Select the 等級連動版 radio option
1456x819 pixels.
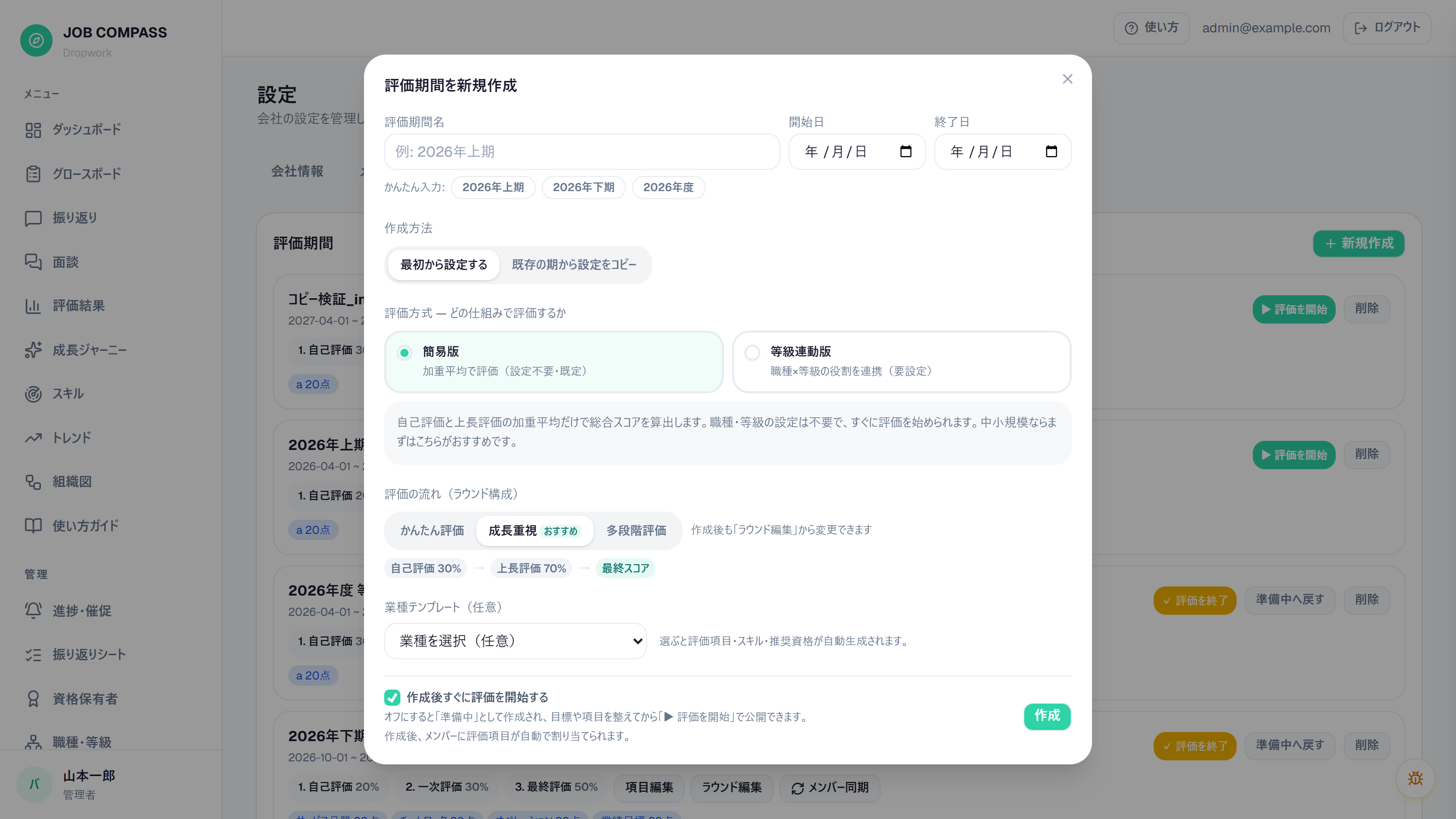(x=752, y=353)
